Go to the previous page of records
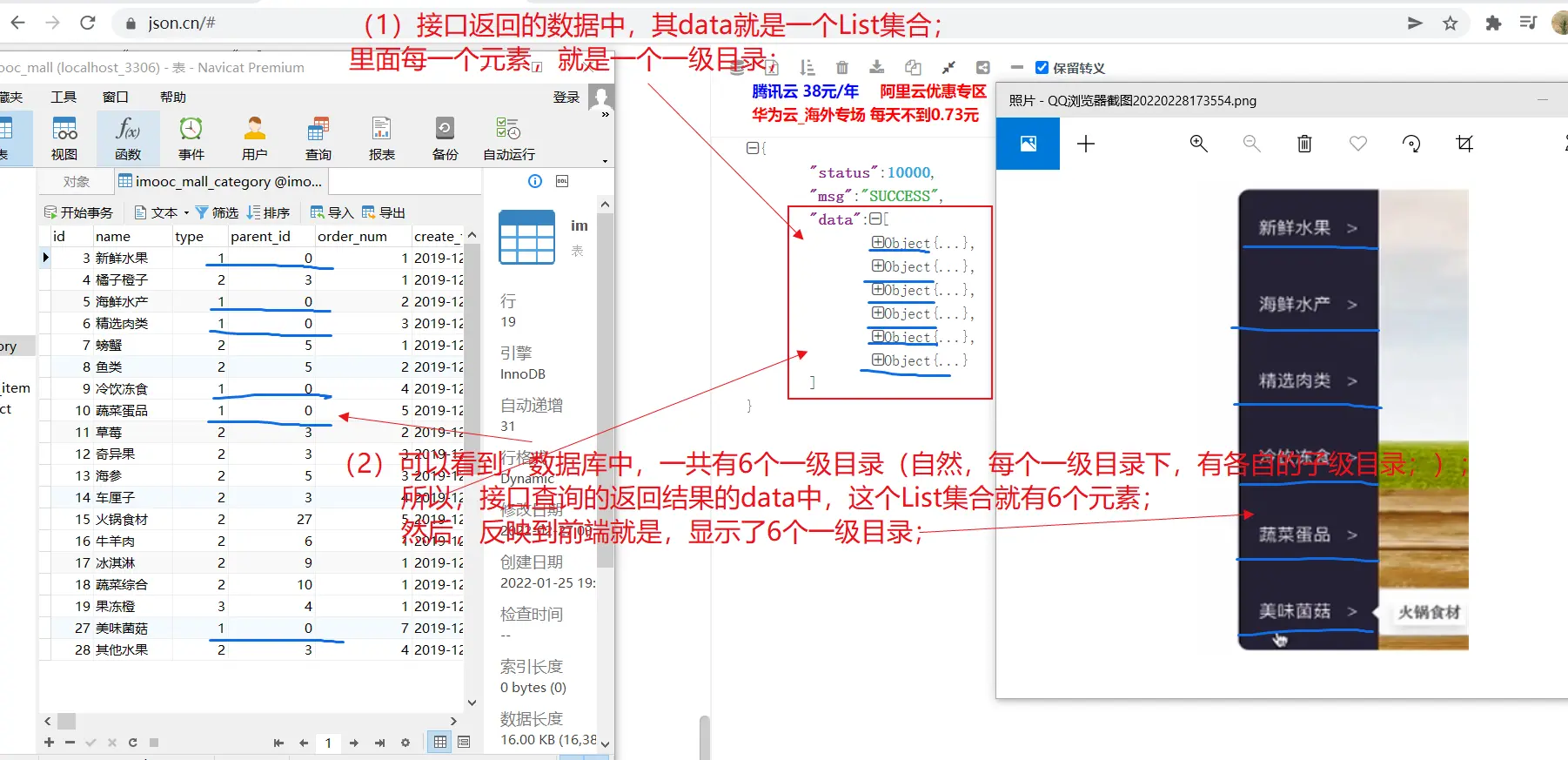 304,743
